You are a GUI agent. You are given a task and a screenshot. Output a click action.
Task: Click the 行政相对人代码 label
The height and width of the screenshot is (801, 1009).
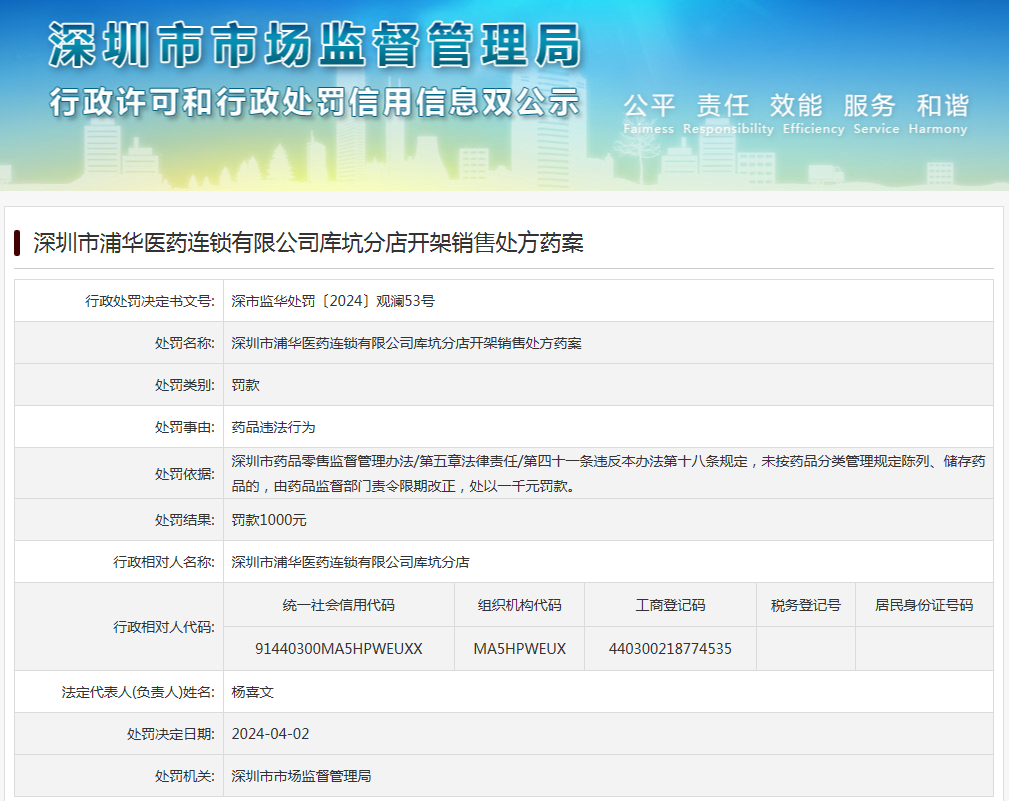(x=164, y=627)
